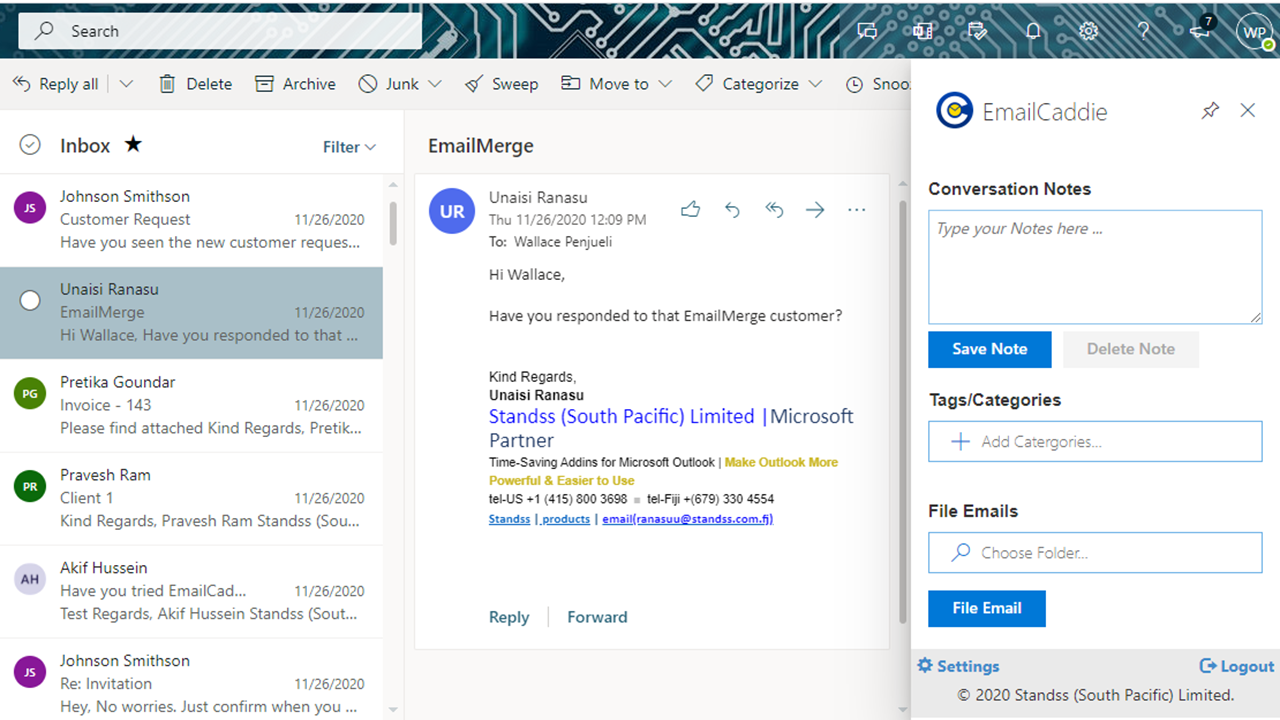Click the search magnifier icon
The width and height of the screenshot is (1280, 720).
click(x=44, y=31)
